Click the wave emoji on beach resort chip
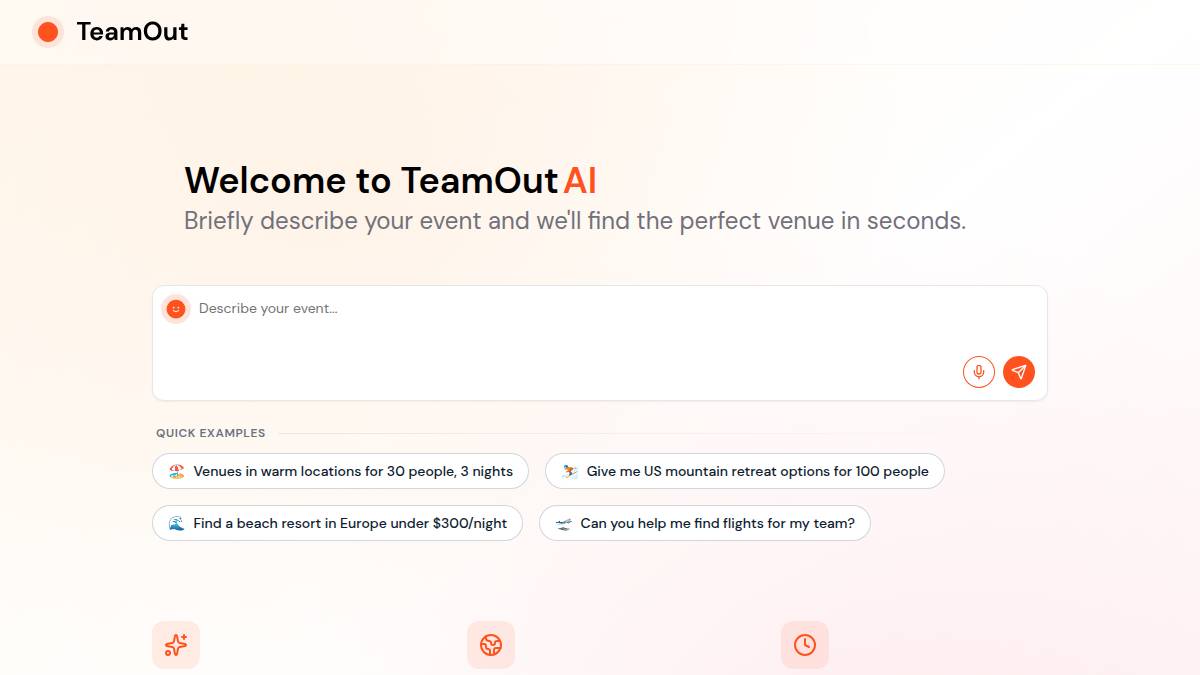 point(177,523)
